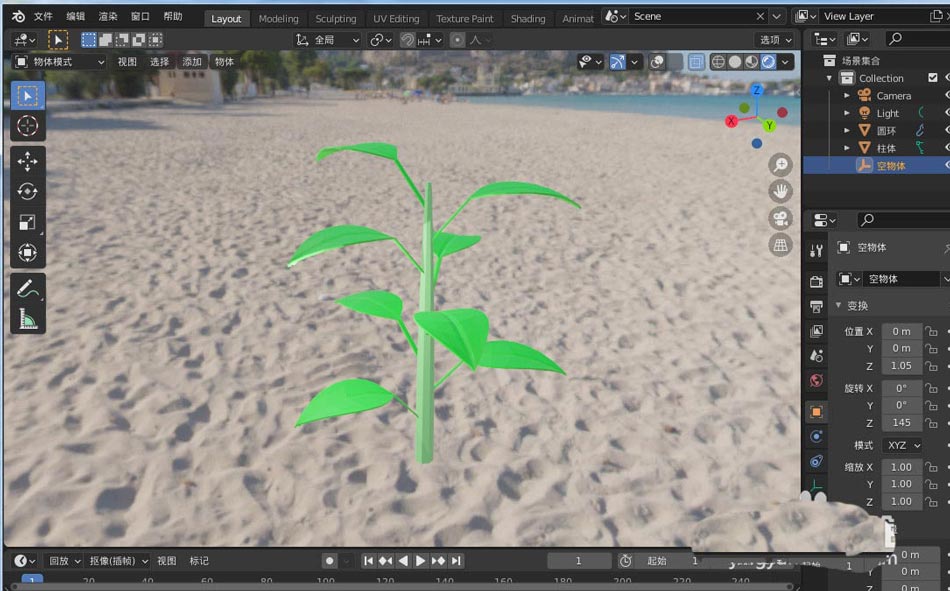Open the XYZ rotation mode dropdown
The width and height of the screenshot is (950, 591).
[x=903, y=445]
